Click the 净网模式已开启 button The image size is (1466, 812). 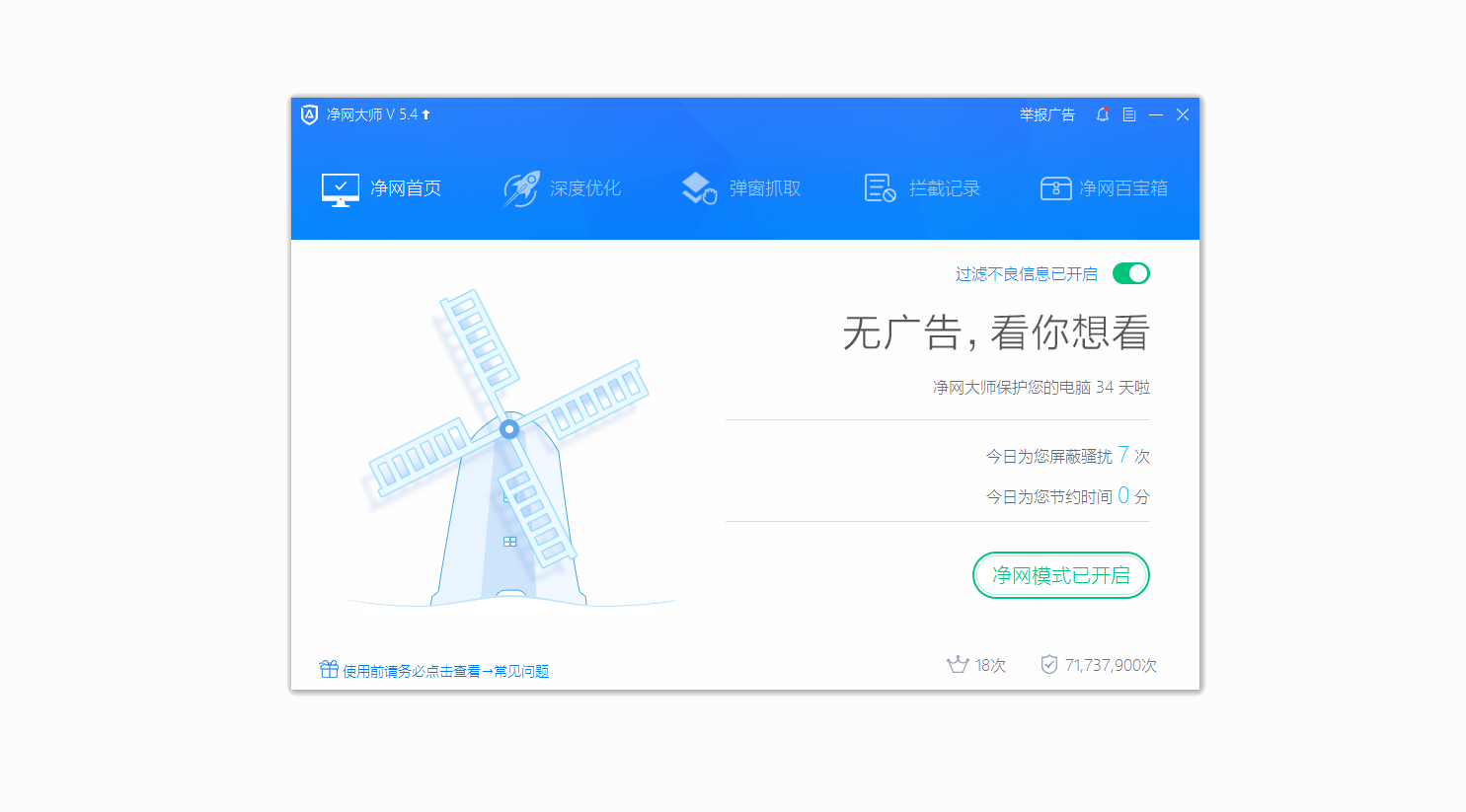coord(1061,575)
